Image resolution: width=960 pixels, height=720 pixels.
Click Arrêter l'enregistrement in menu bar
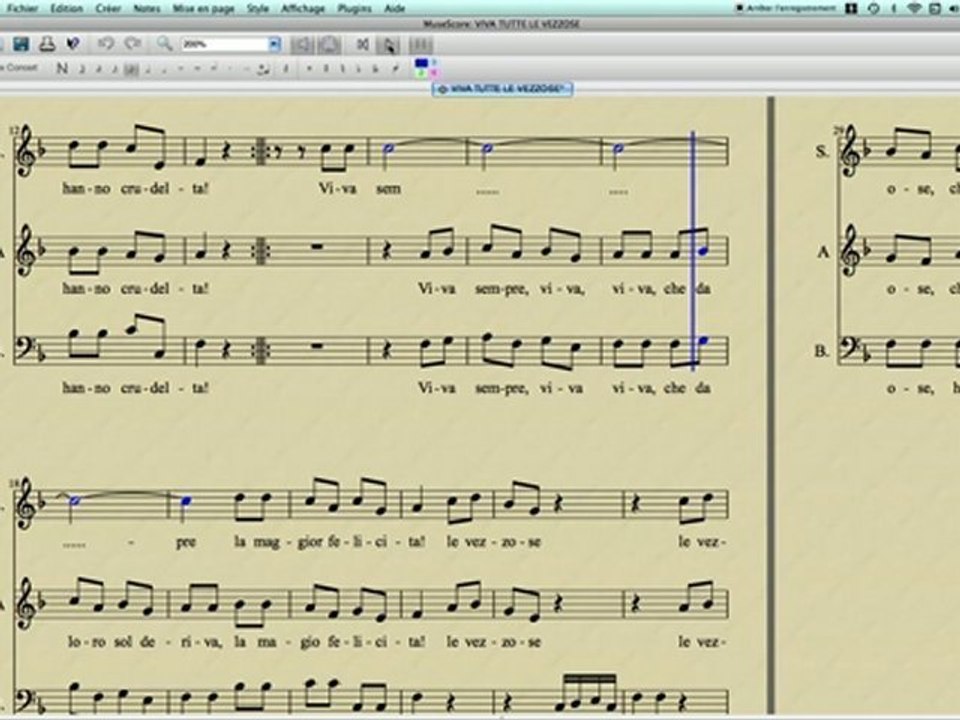click(x=786, y=8)
